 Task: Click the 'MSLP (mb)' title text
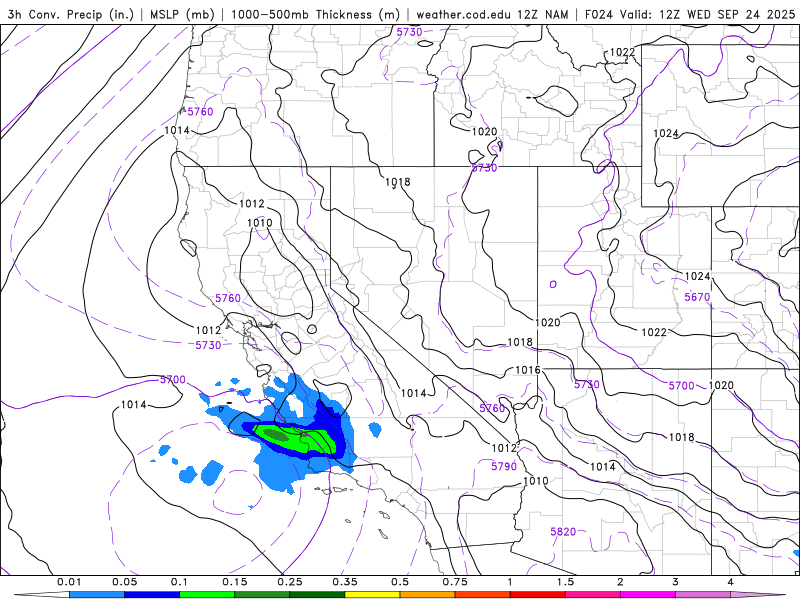click(x=182, y=15)
